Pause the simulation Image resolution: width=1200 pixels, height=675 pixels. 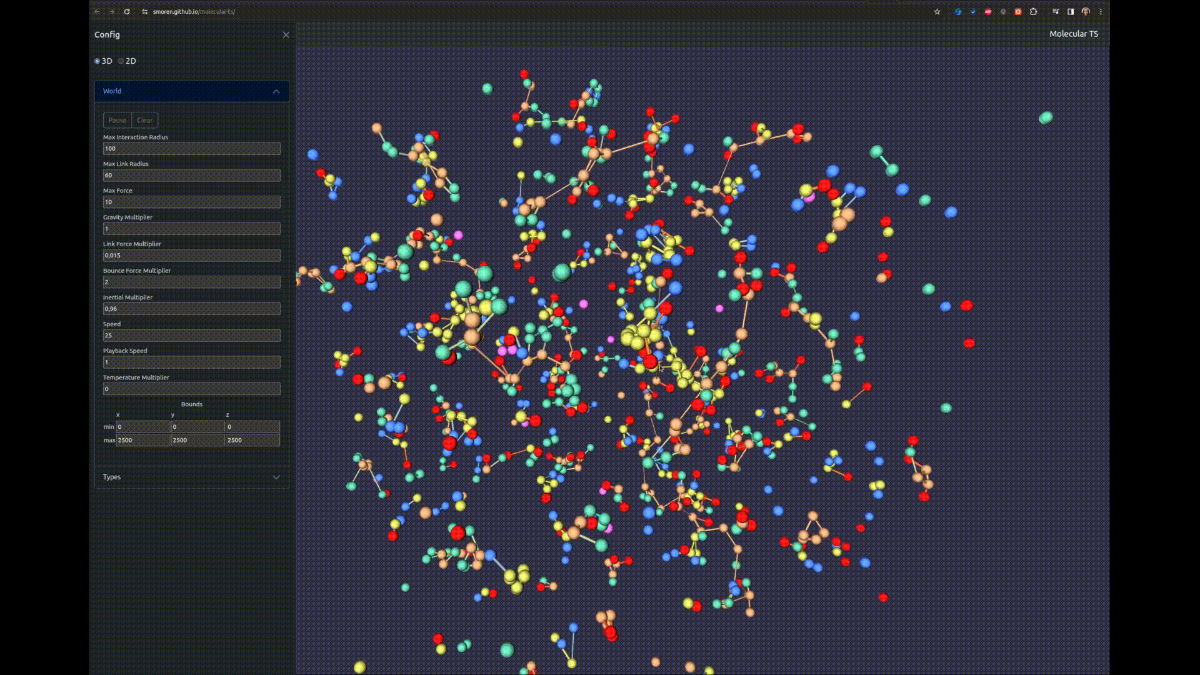[117, 120]
